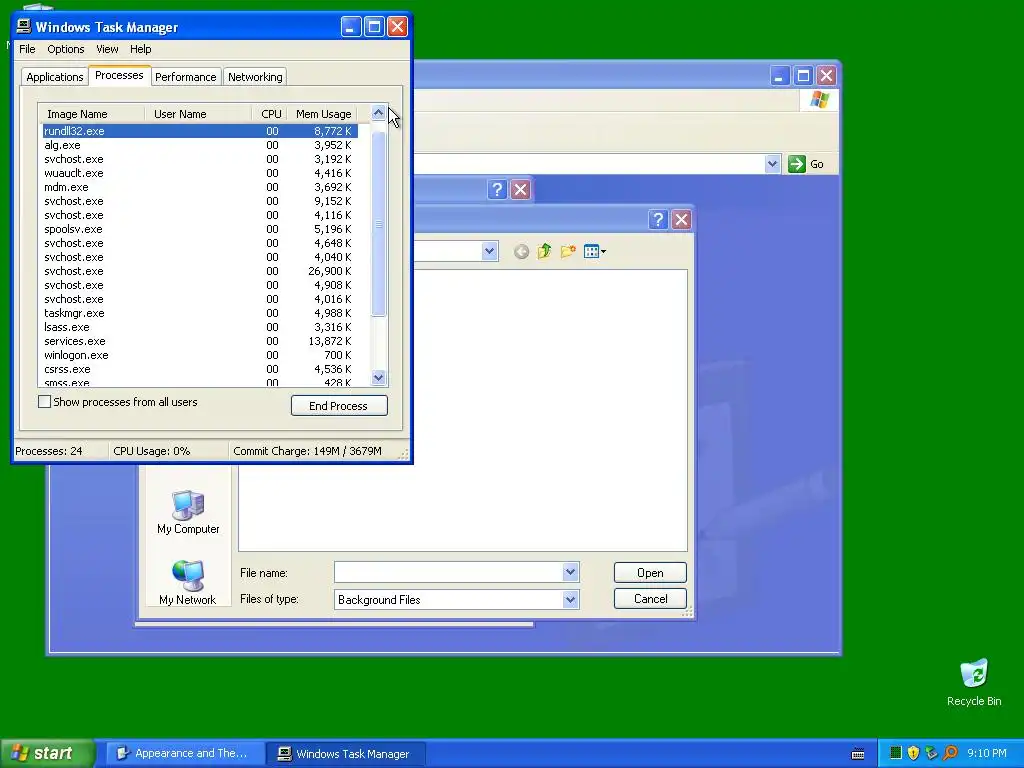Select the mdm.exe process row
Viewport: 1024px width, 768px height.
click(200, 187)
